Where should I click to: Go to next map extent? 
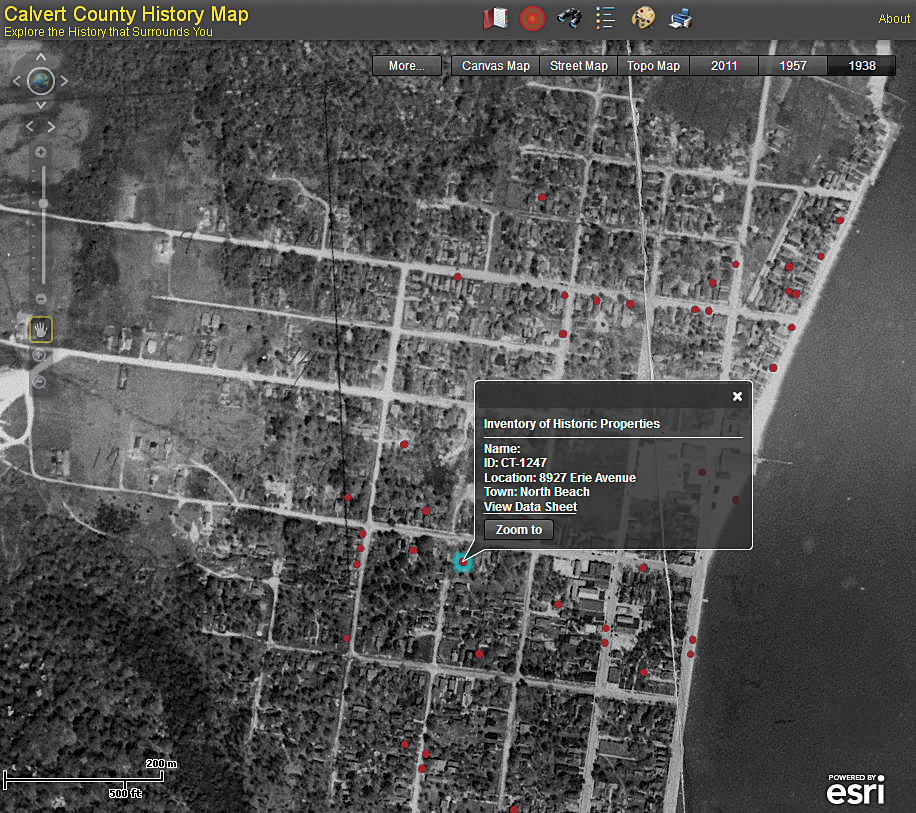51,126
